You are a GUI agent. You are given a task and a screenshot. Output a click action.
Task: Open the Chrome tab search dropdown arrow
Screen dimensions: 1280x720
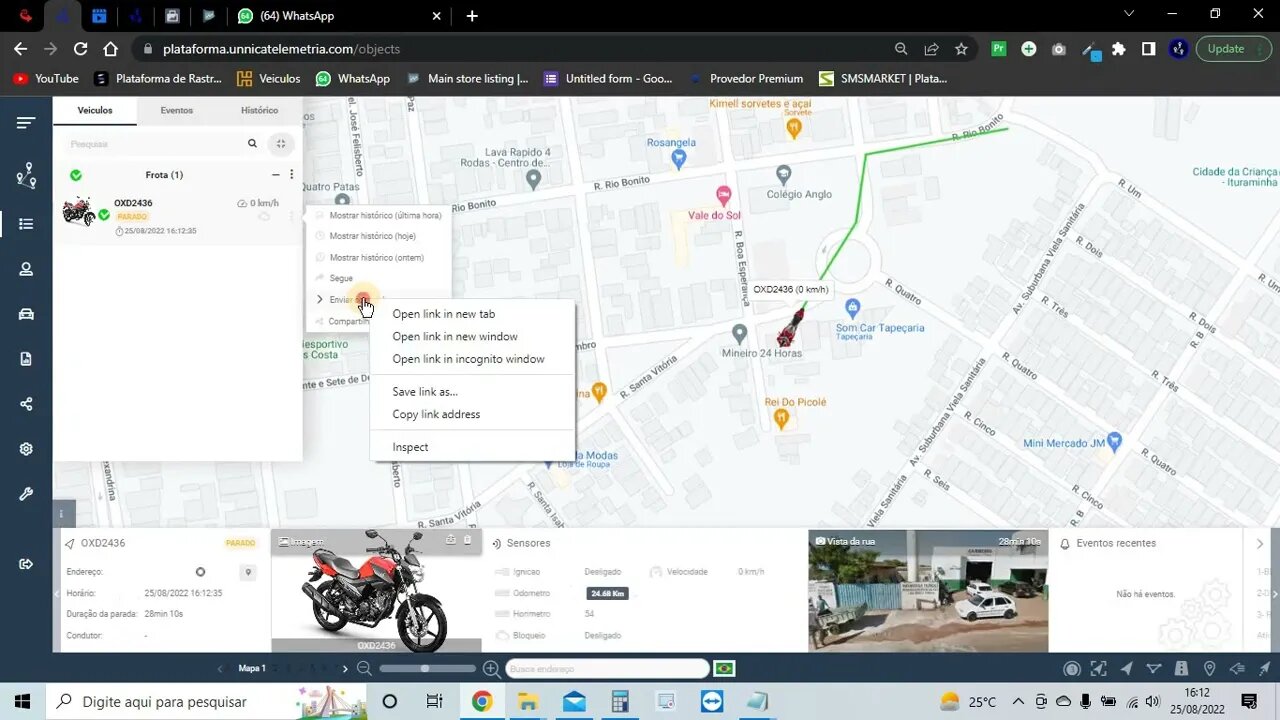(1130, 14)
